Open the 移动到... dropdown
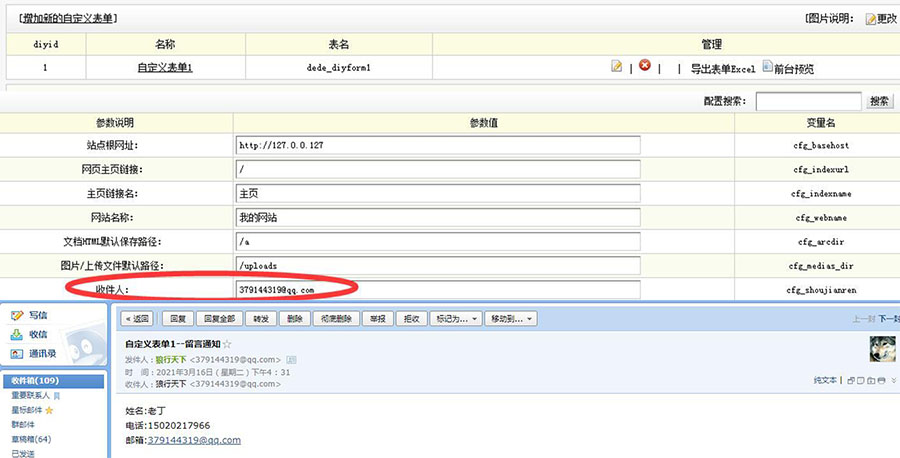This screenshot has width=900, height=458. tap(510, 319)
